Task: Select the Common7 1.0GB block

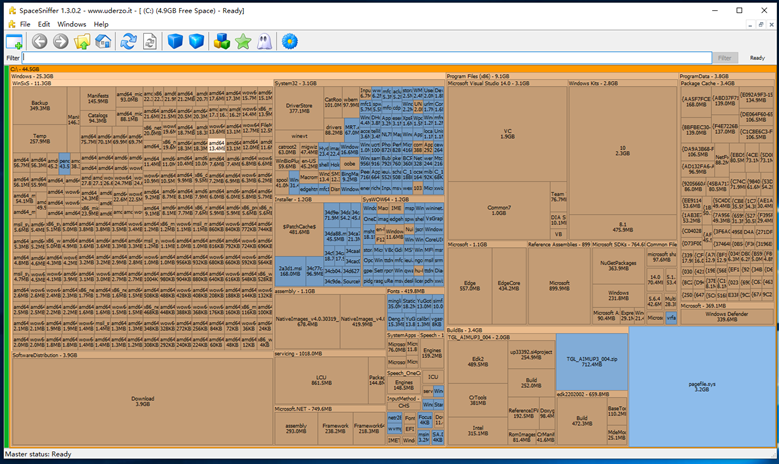Action: tap(499, 210)
